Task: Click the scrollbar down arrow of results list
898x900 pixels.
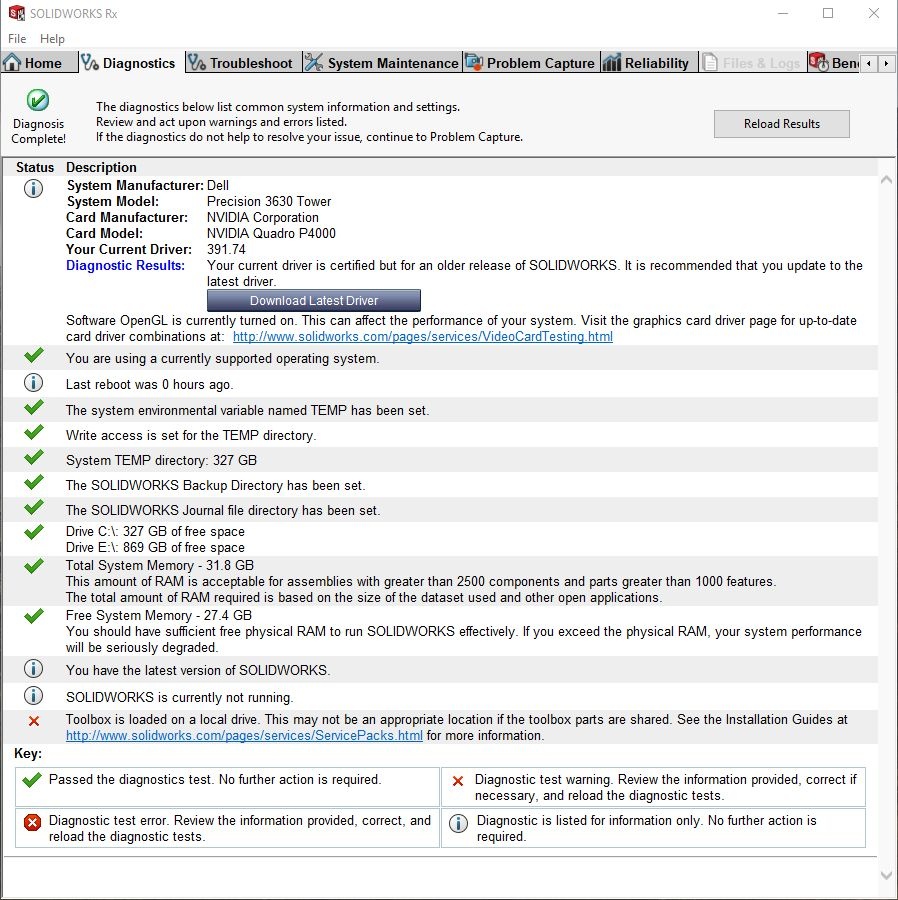Action: point(886,875)
